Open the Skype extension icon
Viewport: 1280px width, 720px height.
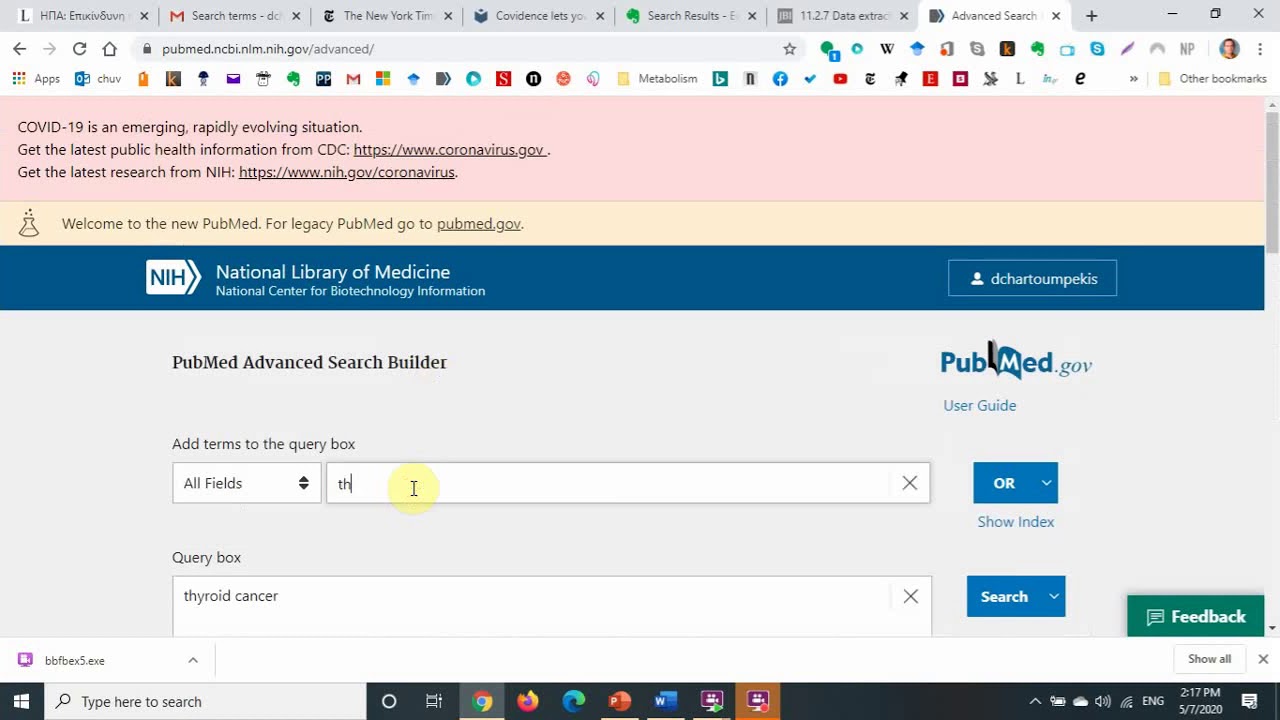1097,49
